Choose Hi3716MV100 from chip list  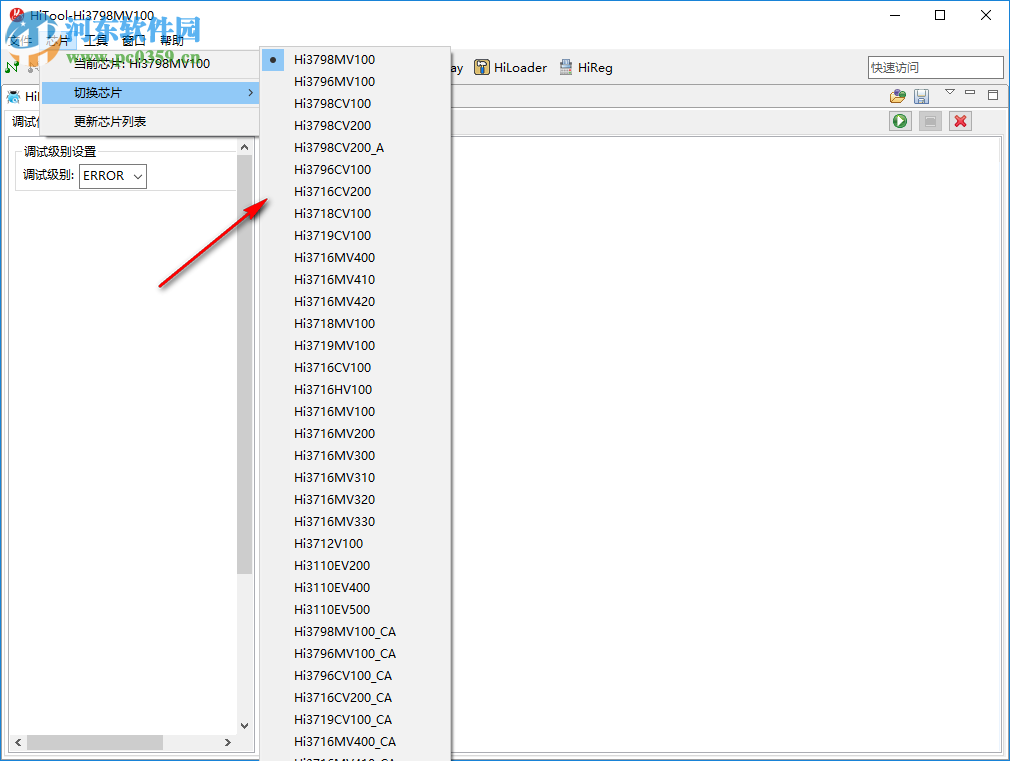pos(355,412)
